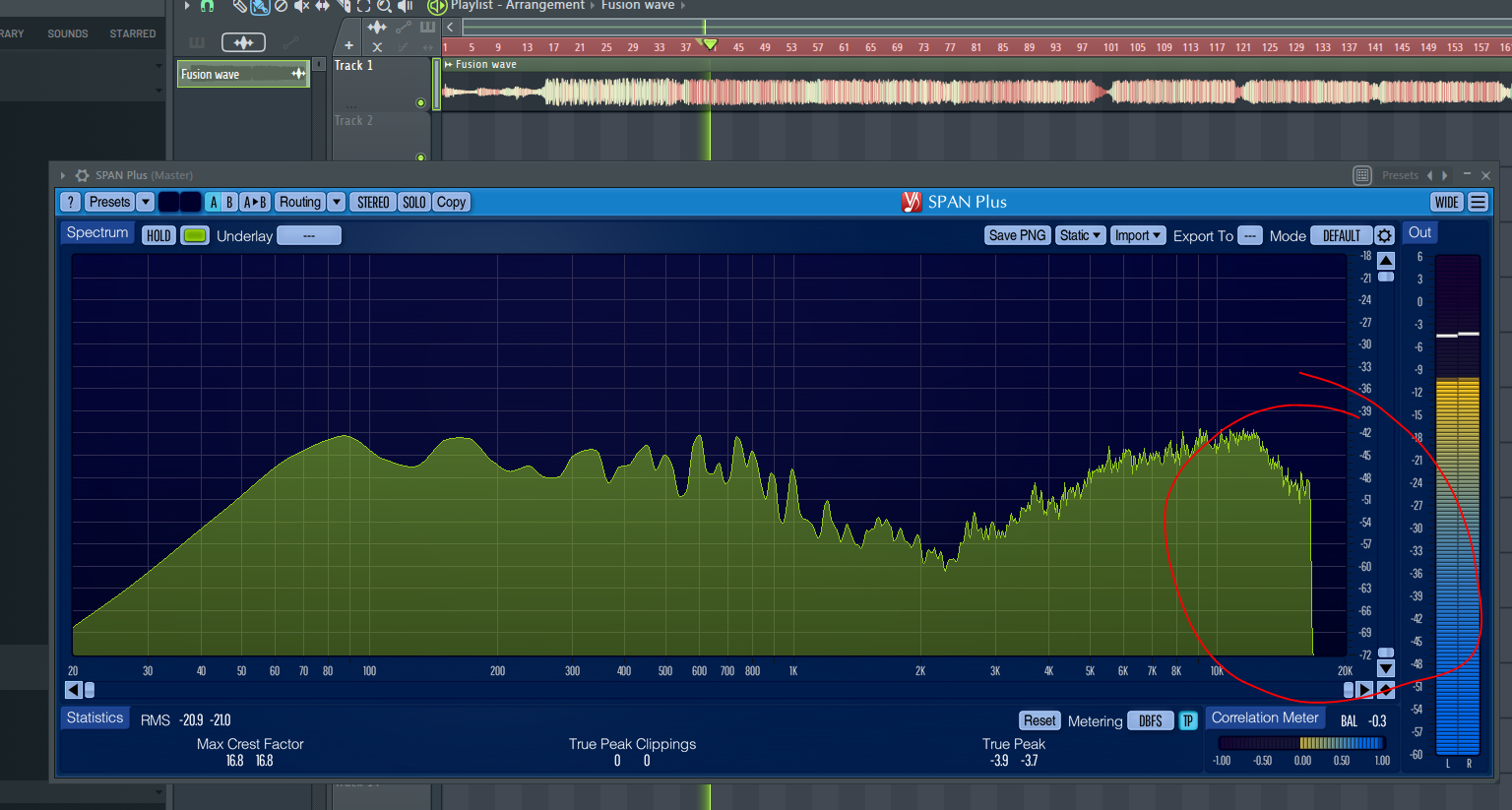The image size is (1512, 810).
Task: Switch to the STARRED browser tab
Action: (133, 33)
